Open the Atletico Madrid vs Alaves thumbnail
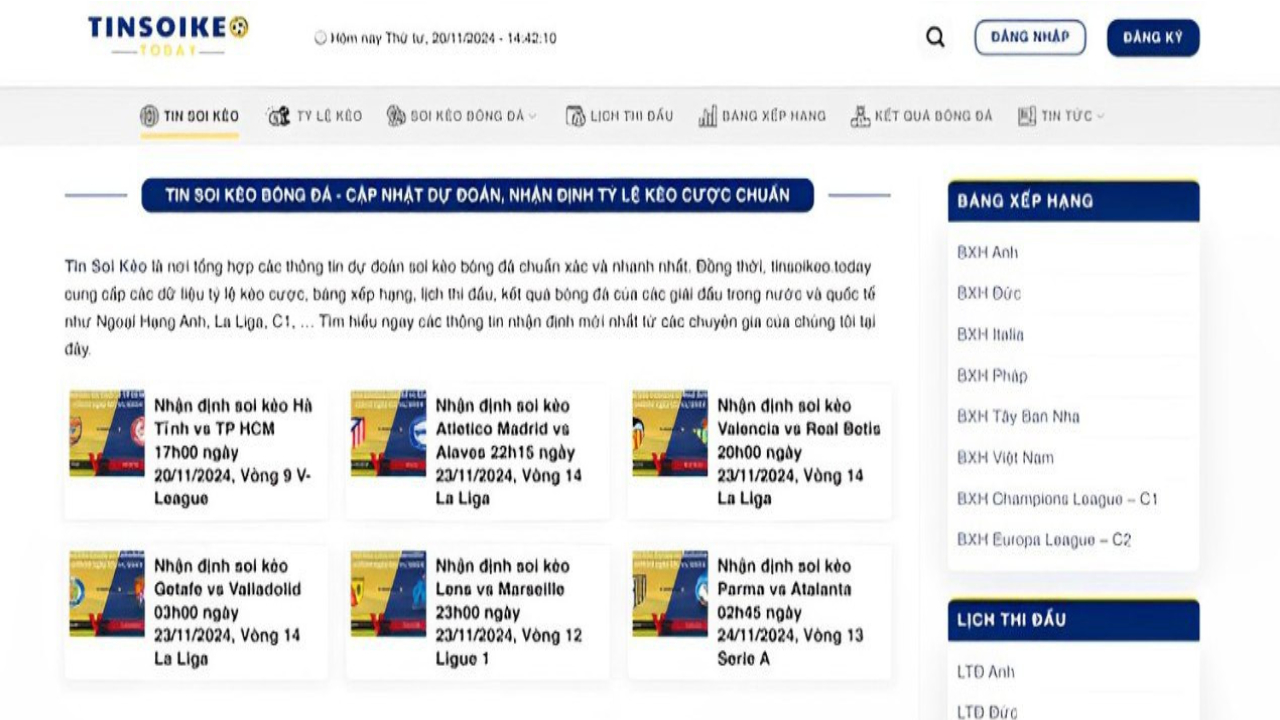The height and width of the screenshot is (720, 1280). pos(388,433)
